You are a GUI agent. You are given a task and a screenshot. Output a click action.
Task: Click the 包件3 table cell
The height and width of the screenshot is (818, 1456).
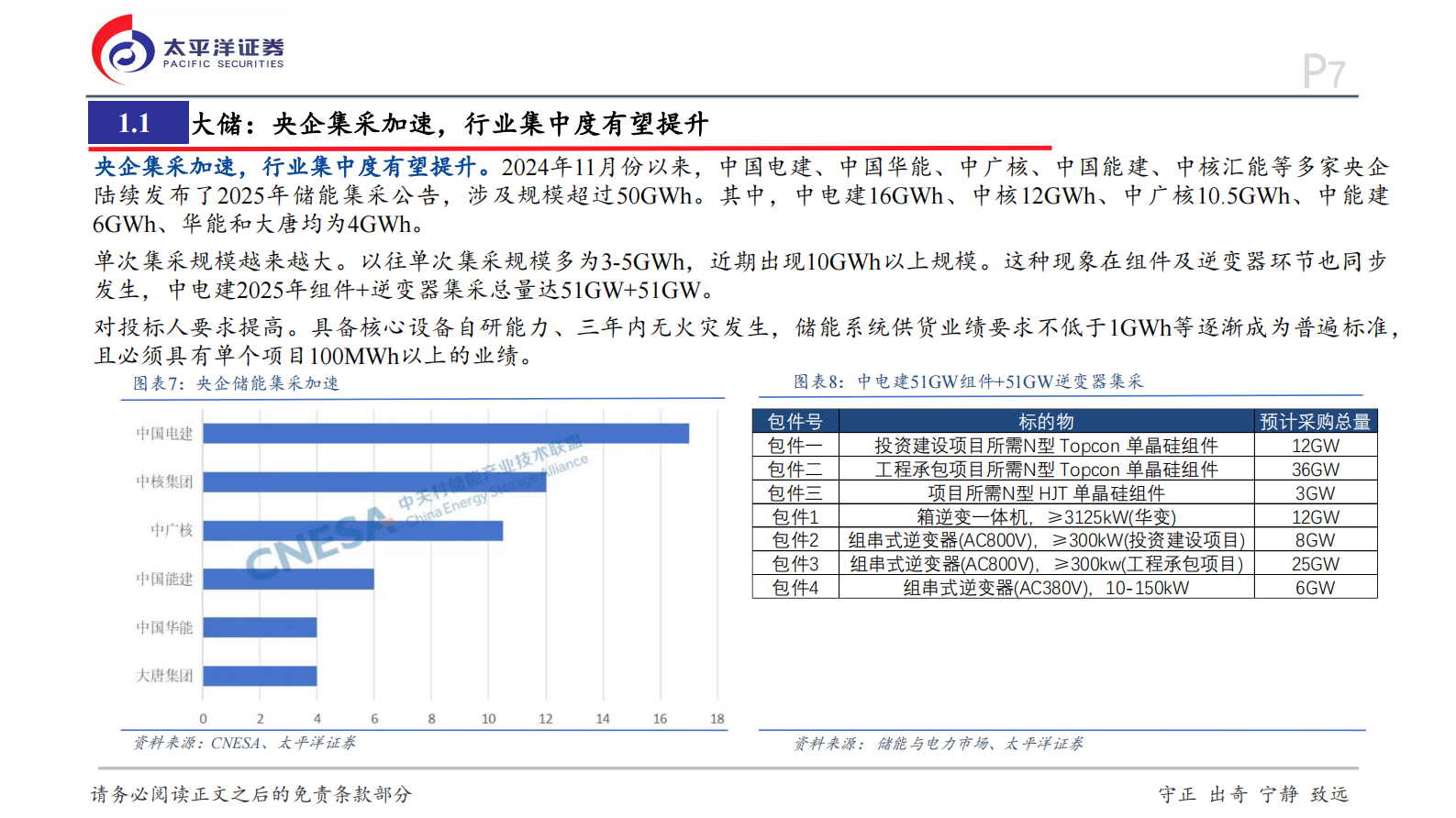point(795,564)
